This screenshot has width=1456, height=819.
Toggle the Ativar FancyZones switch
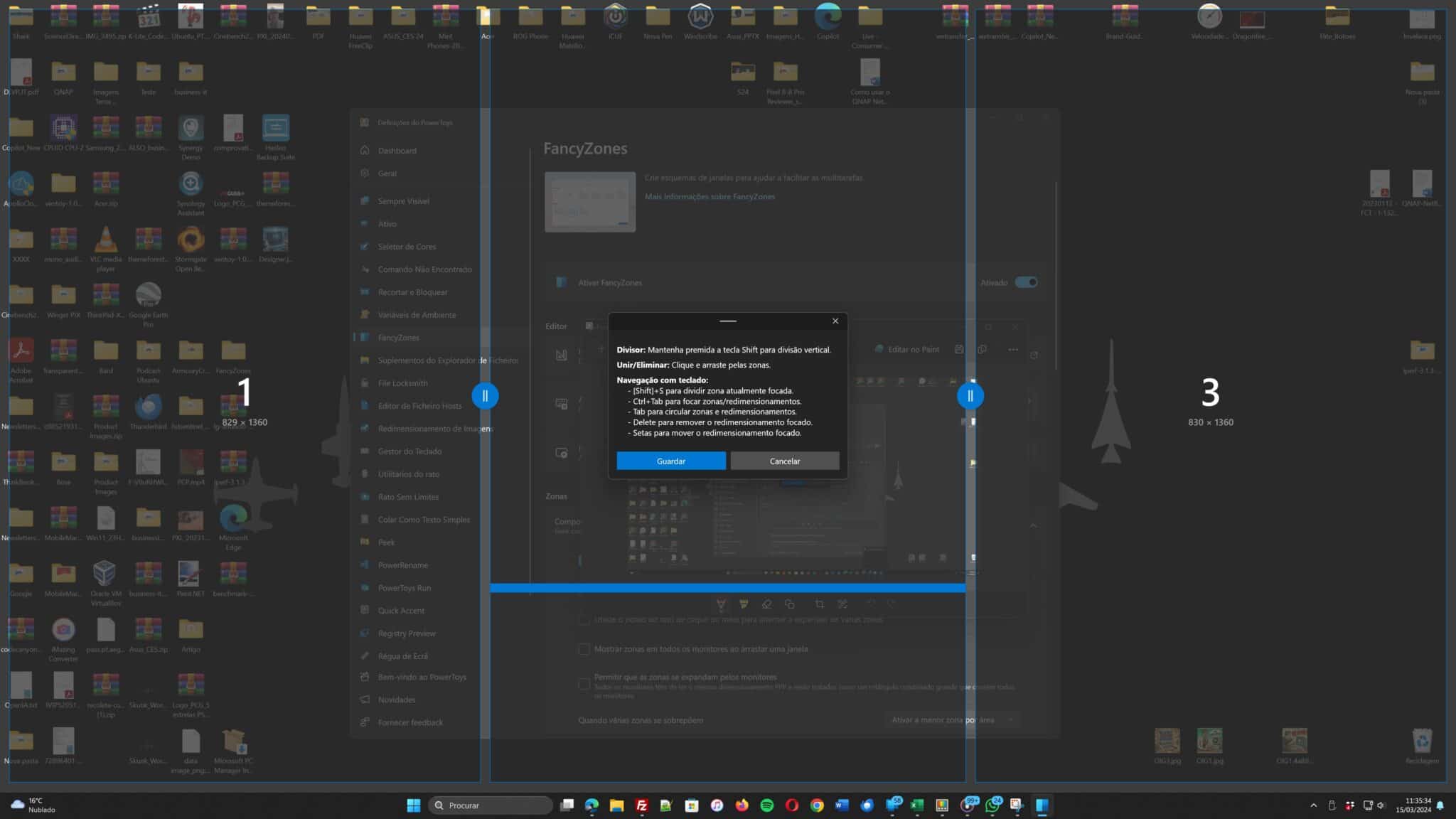[1026, 282]
